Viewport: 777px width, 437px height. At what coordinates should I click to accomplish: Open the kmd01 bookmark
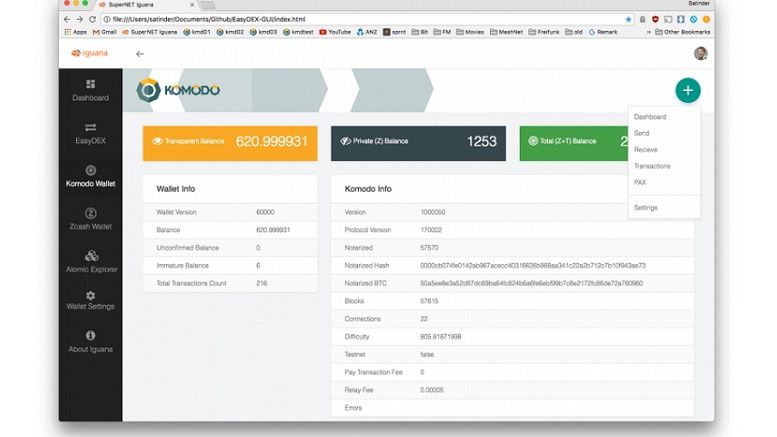197,32
